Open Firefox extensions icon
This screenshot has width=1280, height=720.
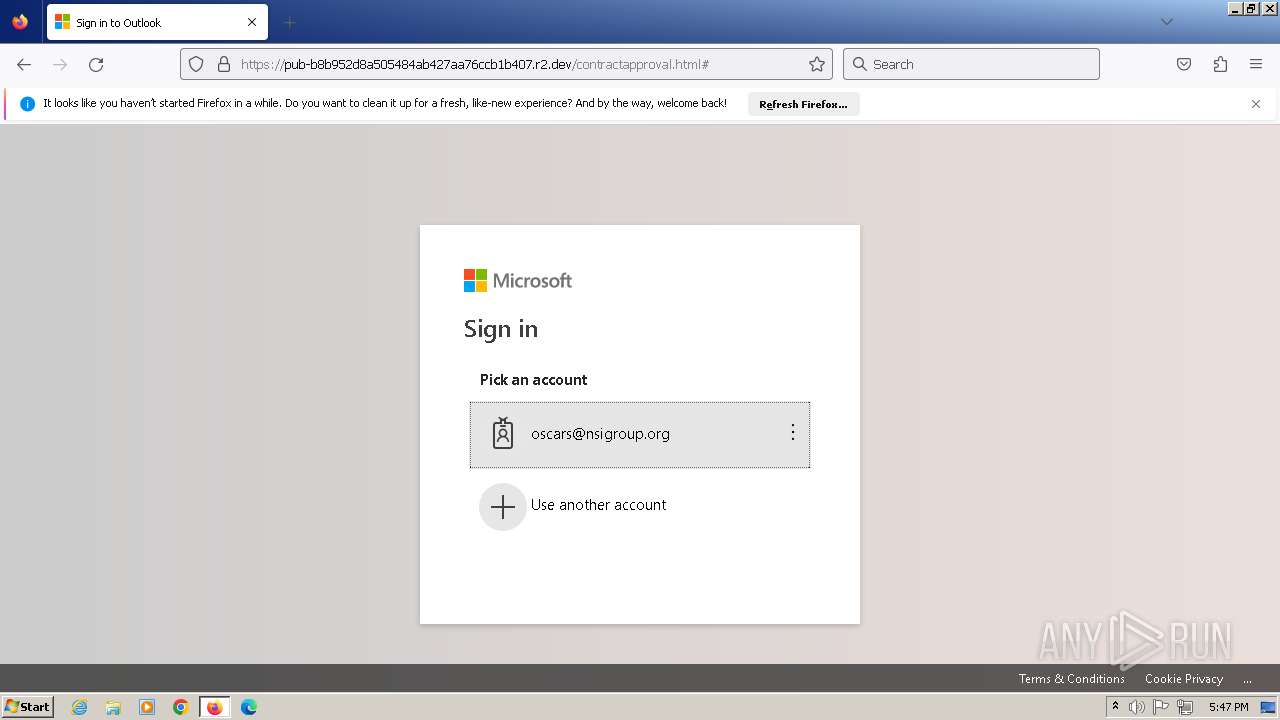click(x=1220, y=64)
